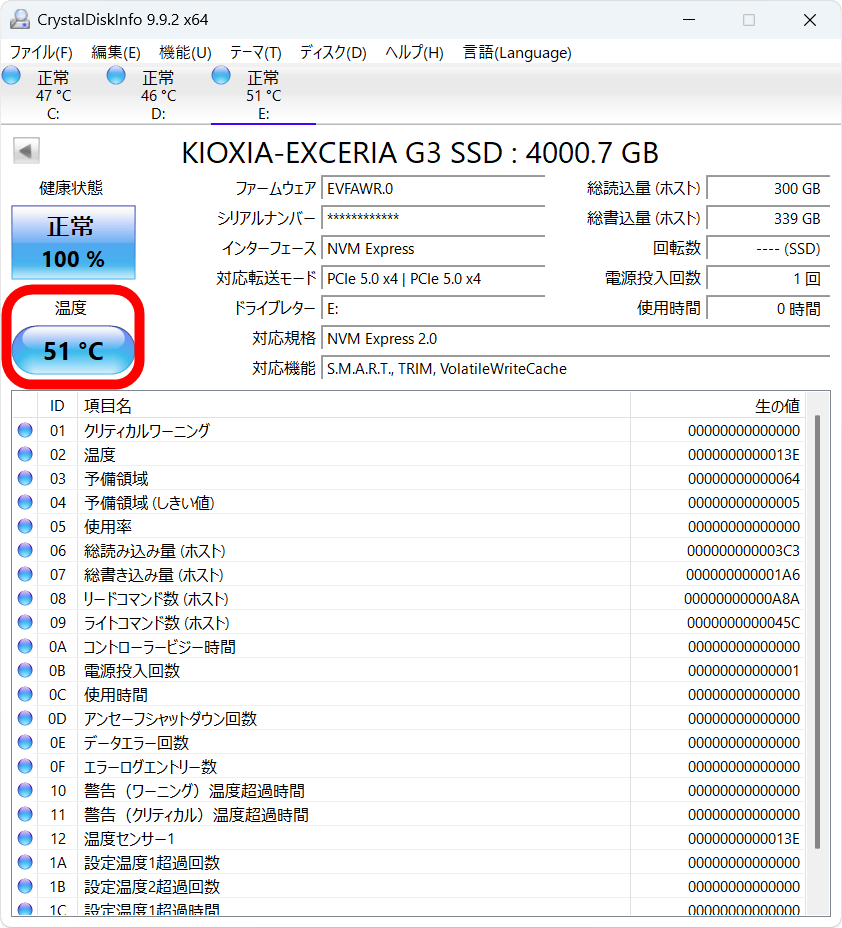Viewport: 842px width, 928px height.
Task: Click the status orb for 総読み込み量 (ホスト) row
Action: pos(25,550)
